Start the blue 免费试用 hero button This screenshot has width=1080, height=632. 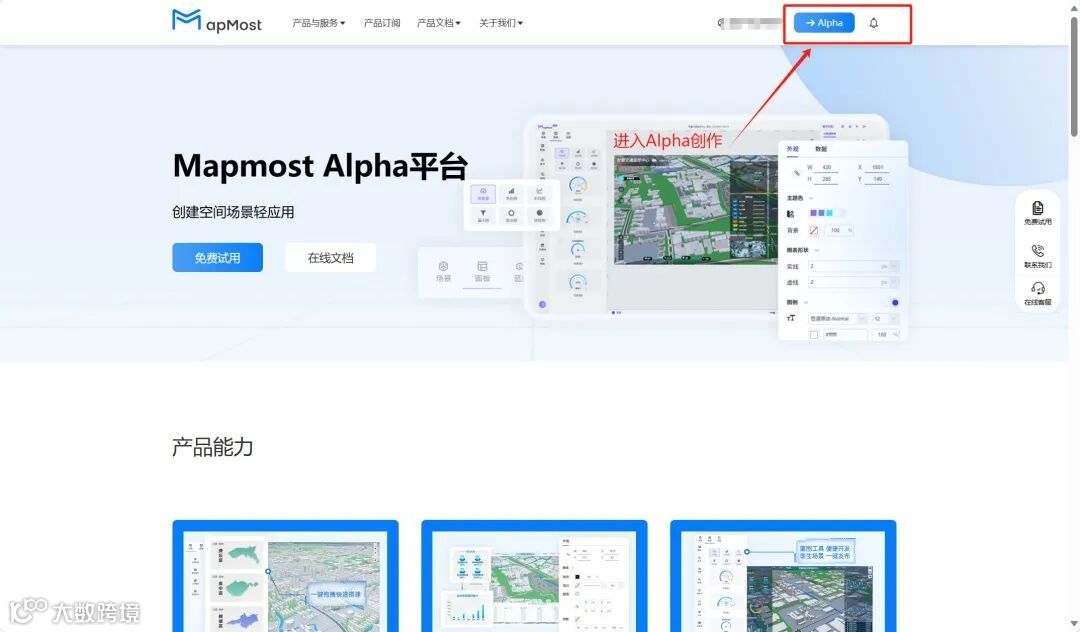pyautogui.click(x=218, y=257)
